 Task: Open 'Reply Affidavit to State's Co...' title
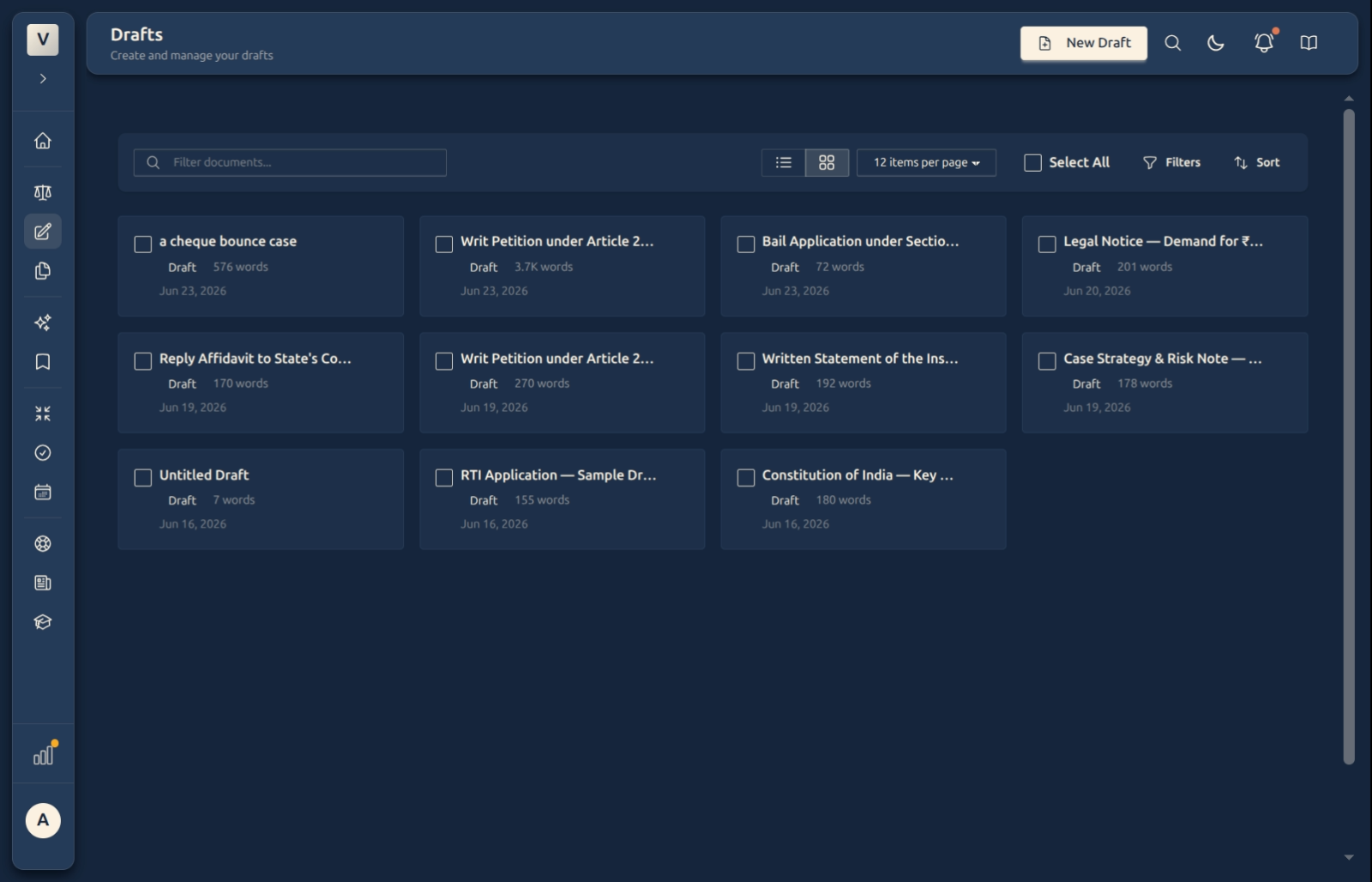pyautogui.click(x=256, y=359)
